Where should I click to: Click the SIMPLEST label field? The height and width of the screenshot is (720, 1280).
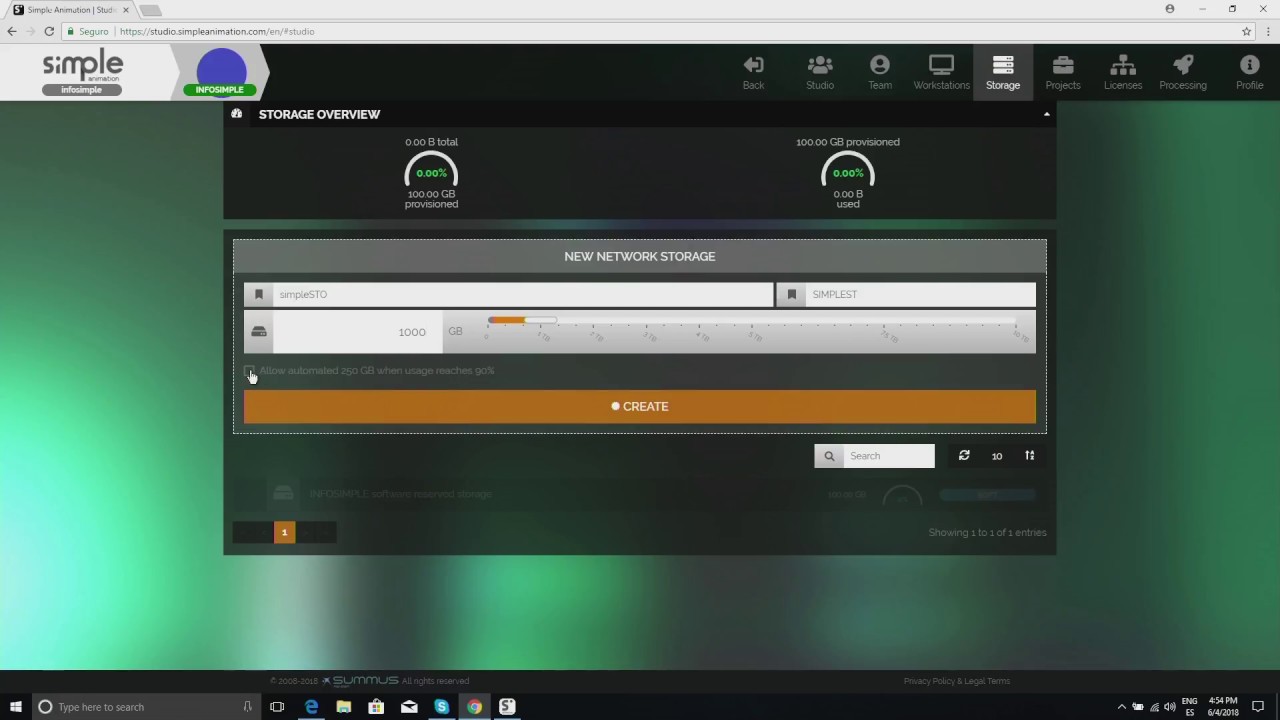[x=919, y=294]
